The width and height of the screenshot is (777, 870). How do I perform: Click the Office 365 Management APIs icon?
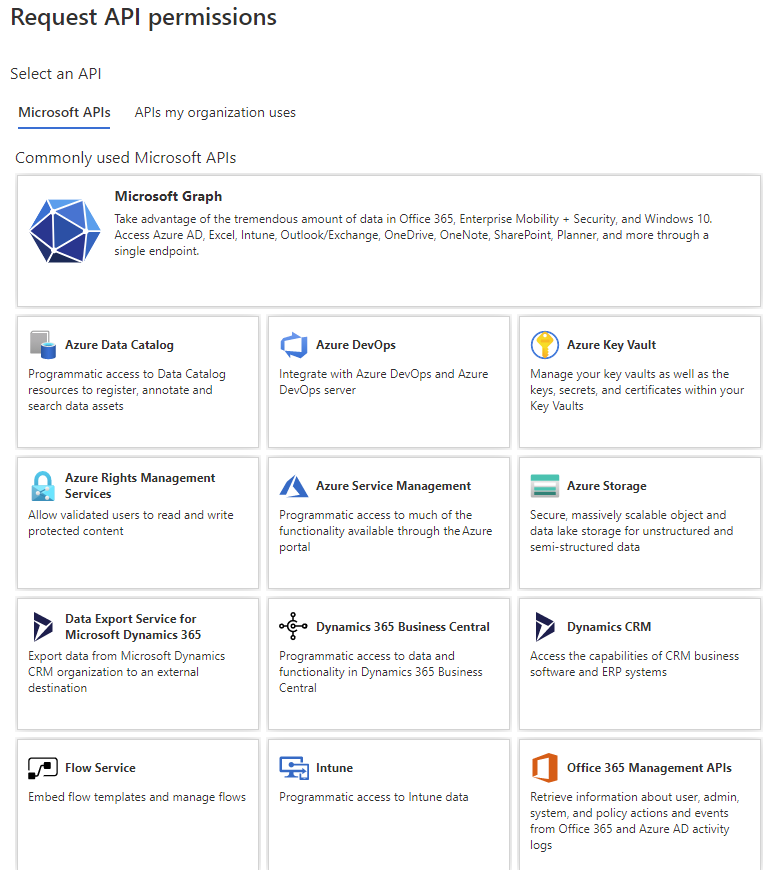point(544,768)
